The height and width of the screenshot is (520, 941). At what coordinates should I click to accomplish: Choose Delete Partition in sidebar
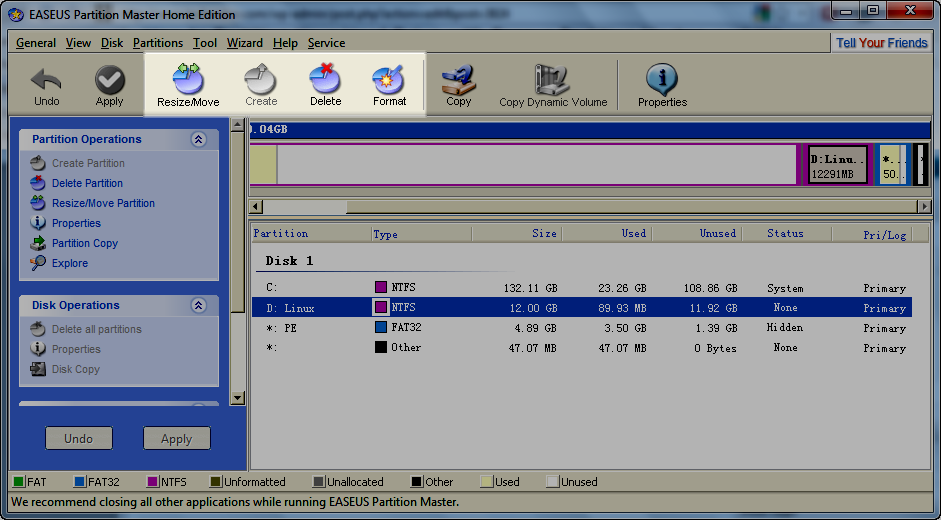click(87, 183)
